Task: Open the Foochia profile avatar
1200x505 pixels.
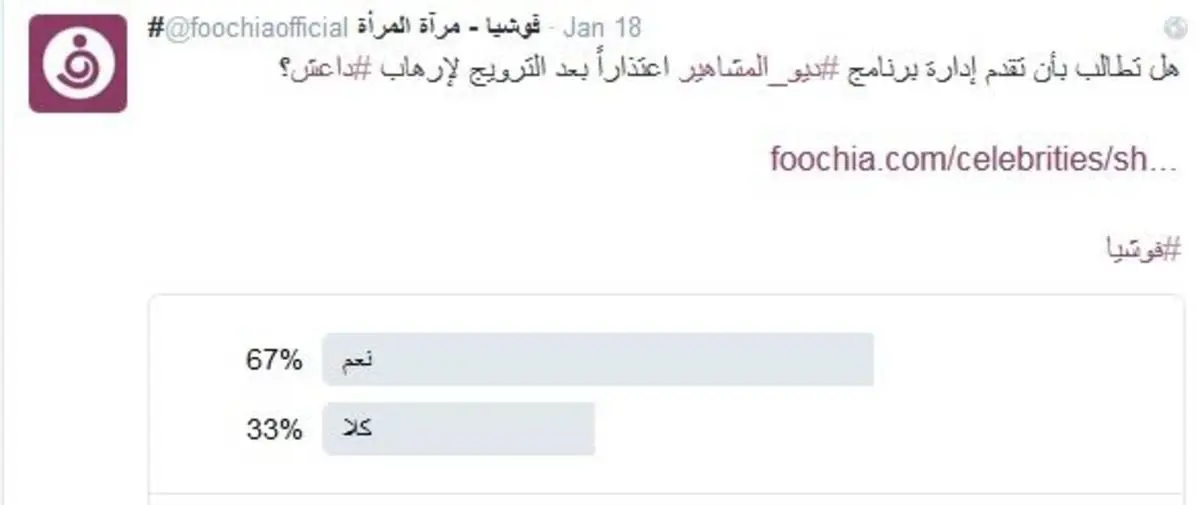Action: pyautogui.click(x=77, y=63)
